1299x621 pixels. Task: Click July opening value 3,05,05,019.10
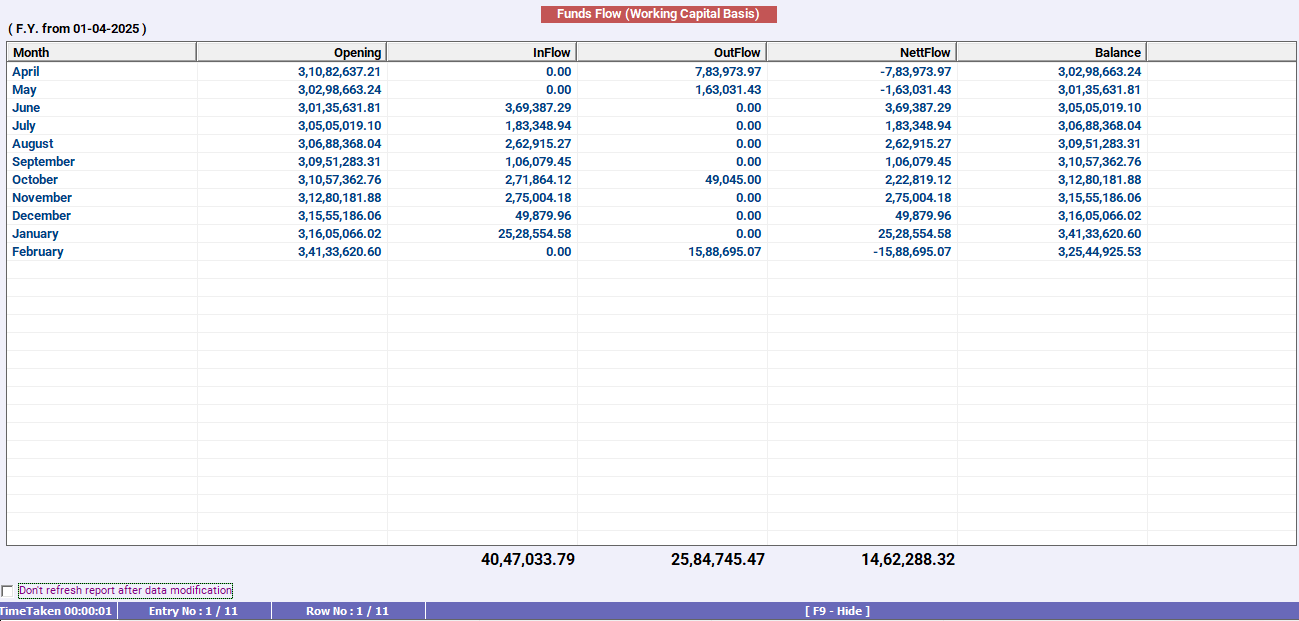pos(339,126)
